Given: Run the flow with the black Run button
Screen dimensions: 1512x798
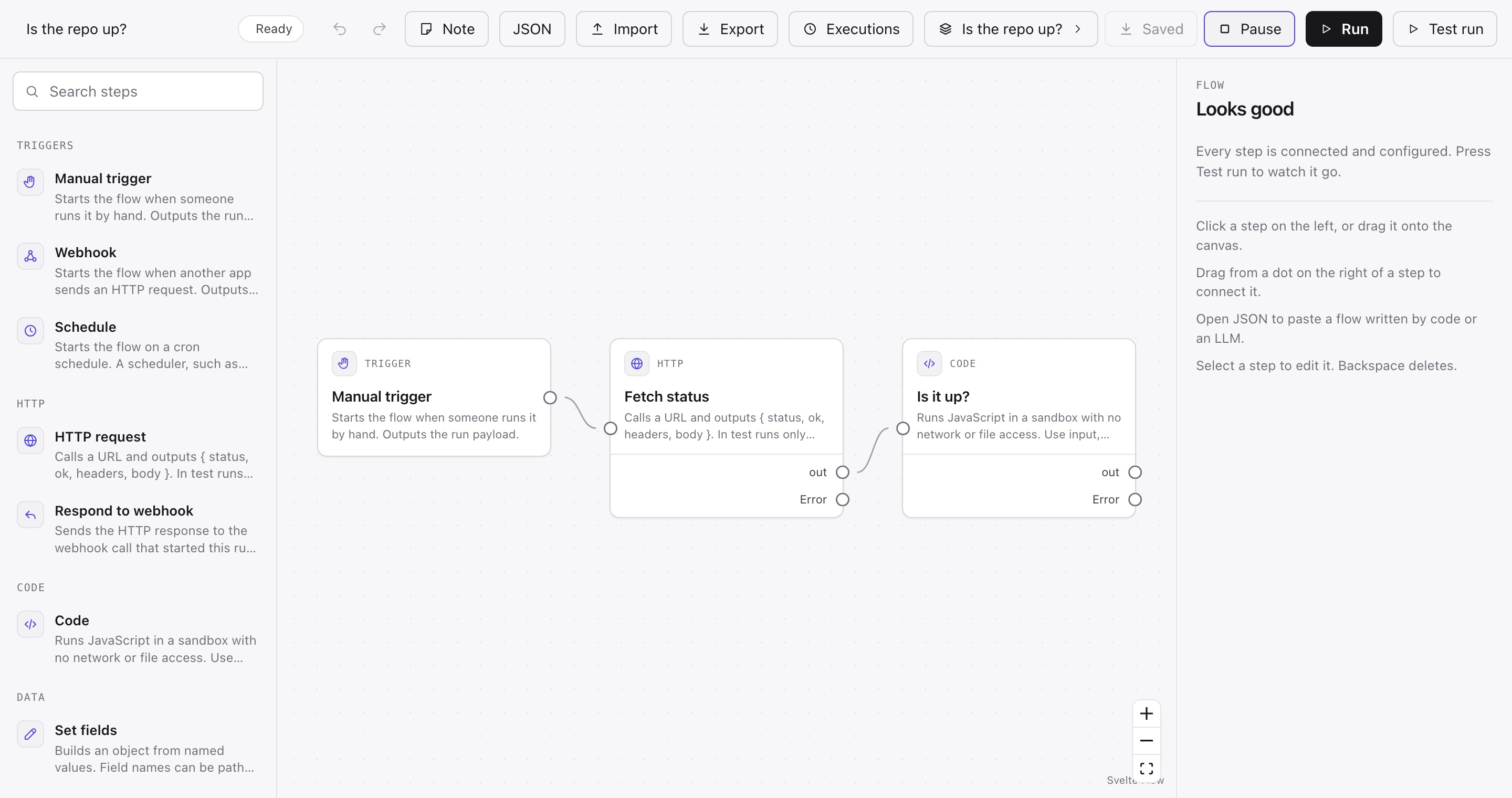Looking at the screenshot, I should 1343,29.
